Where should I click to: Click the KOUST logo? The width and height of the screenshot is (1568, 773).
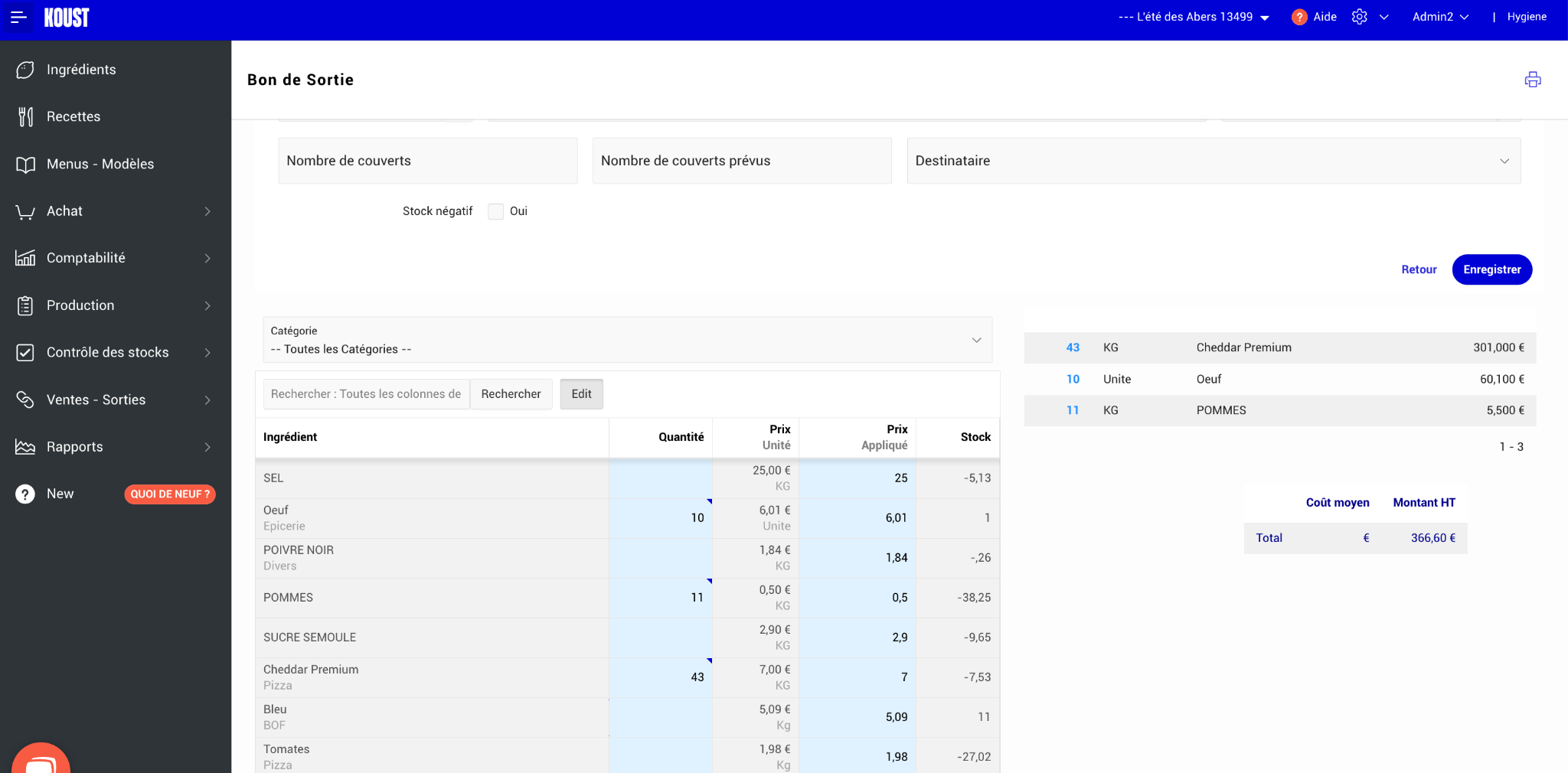67,18
